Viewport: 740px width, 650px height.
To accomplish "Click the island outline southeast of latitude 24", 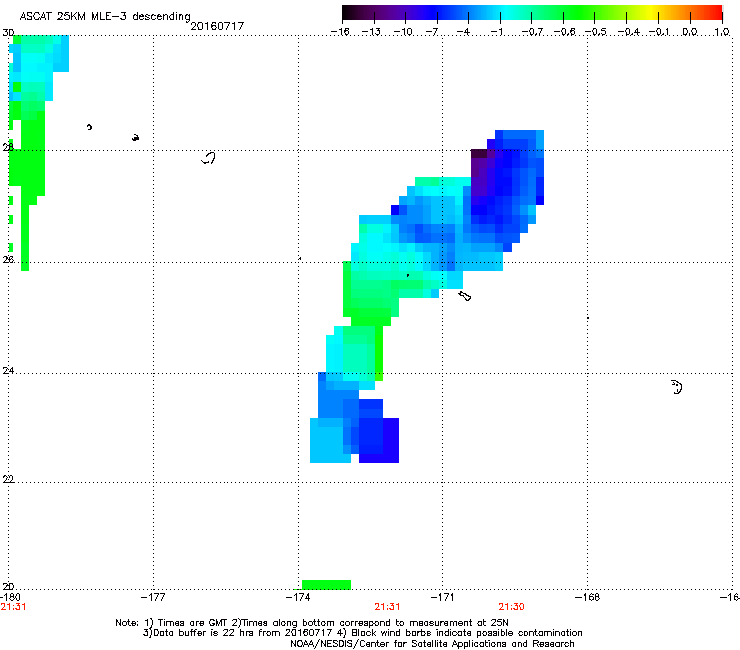I will 677,387.
